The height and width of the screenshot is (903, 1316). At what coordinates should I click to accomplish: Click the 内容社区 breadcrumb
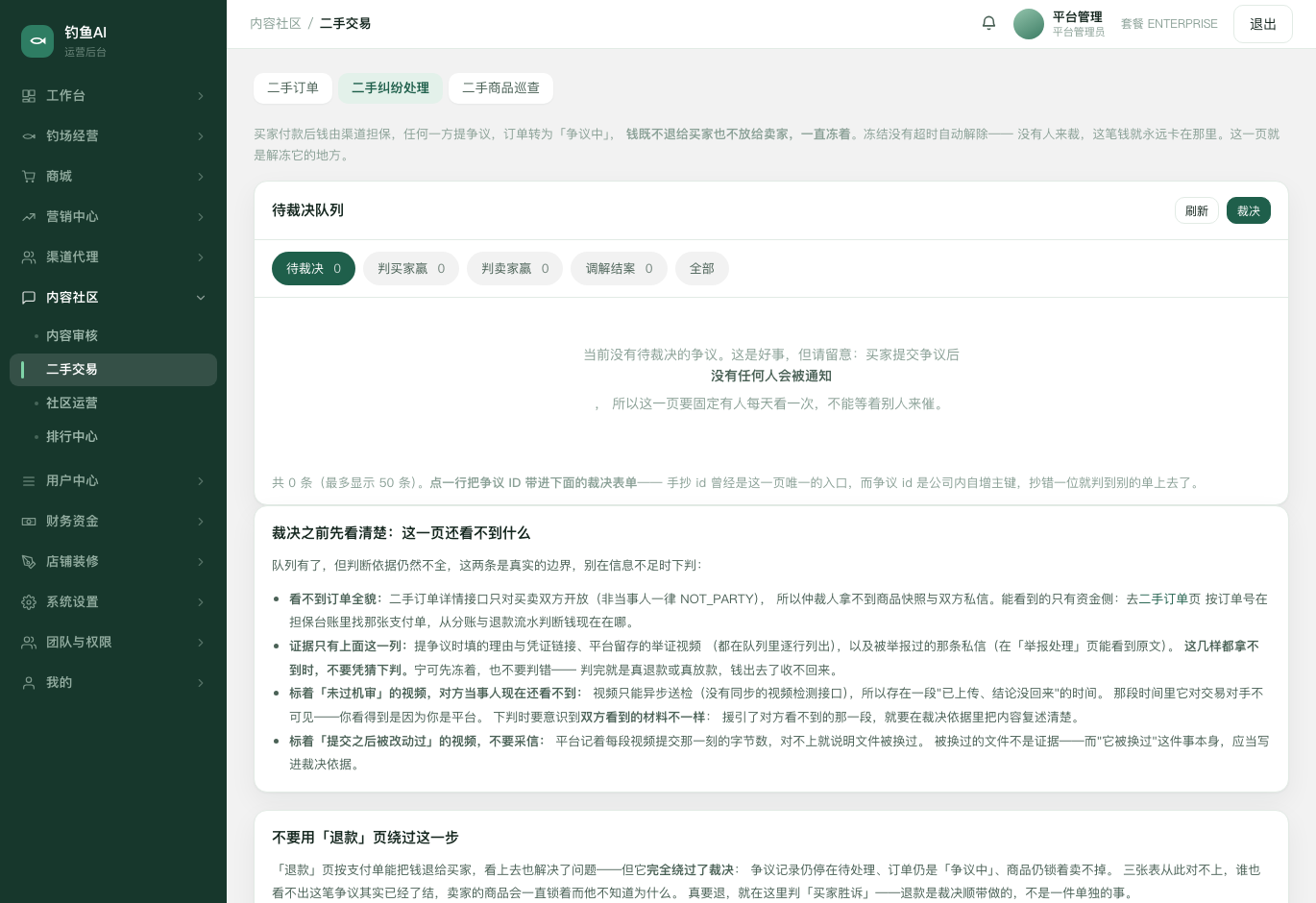[276, 23]
